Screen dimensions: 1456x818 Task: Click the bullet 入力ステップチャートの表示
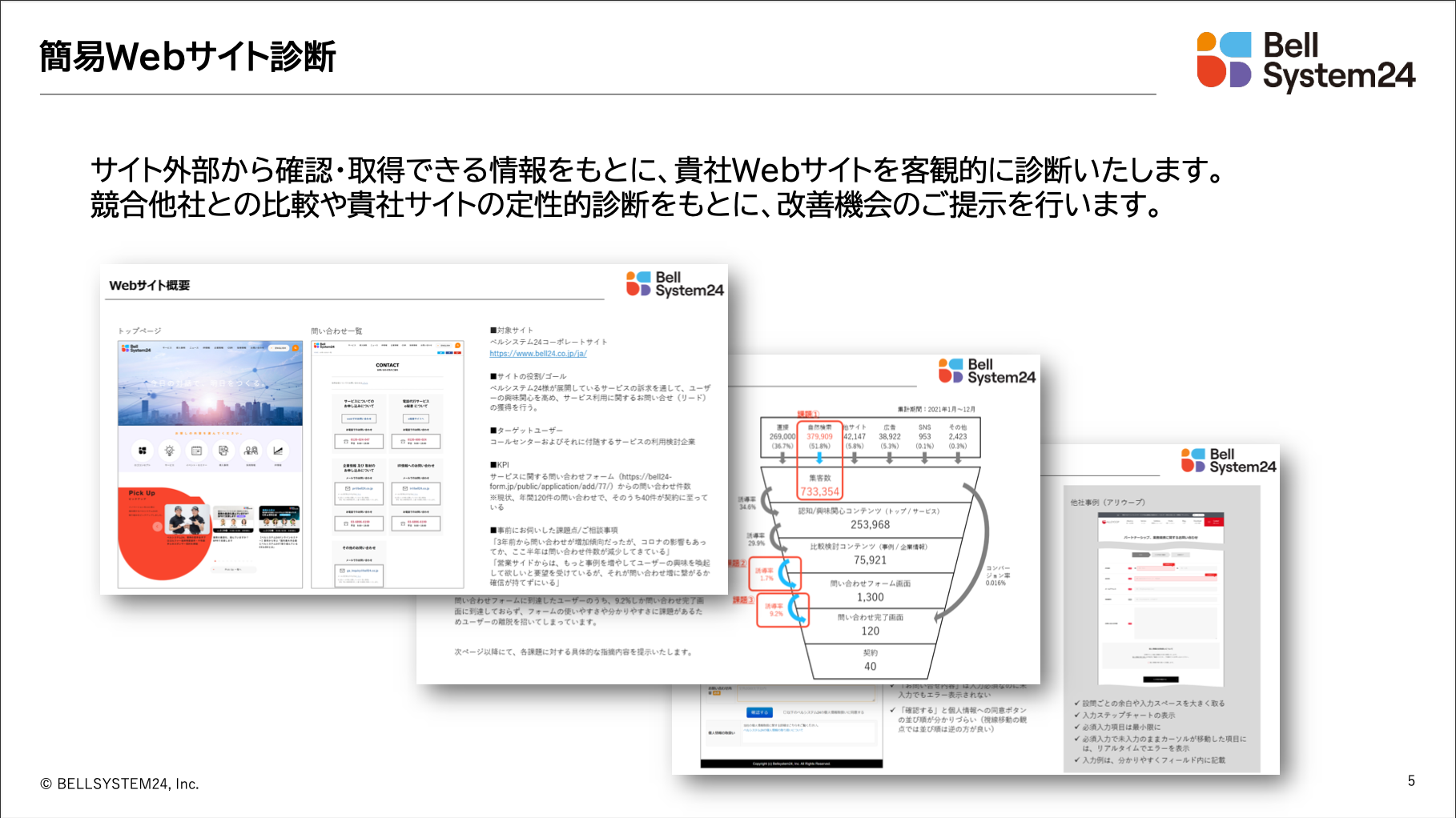[1128, 716]
